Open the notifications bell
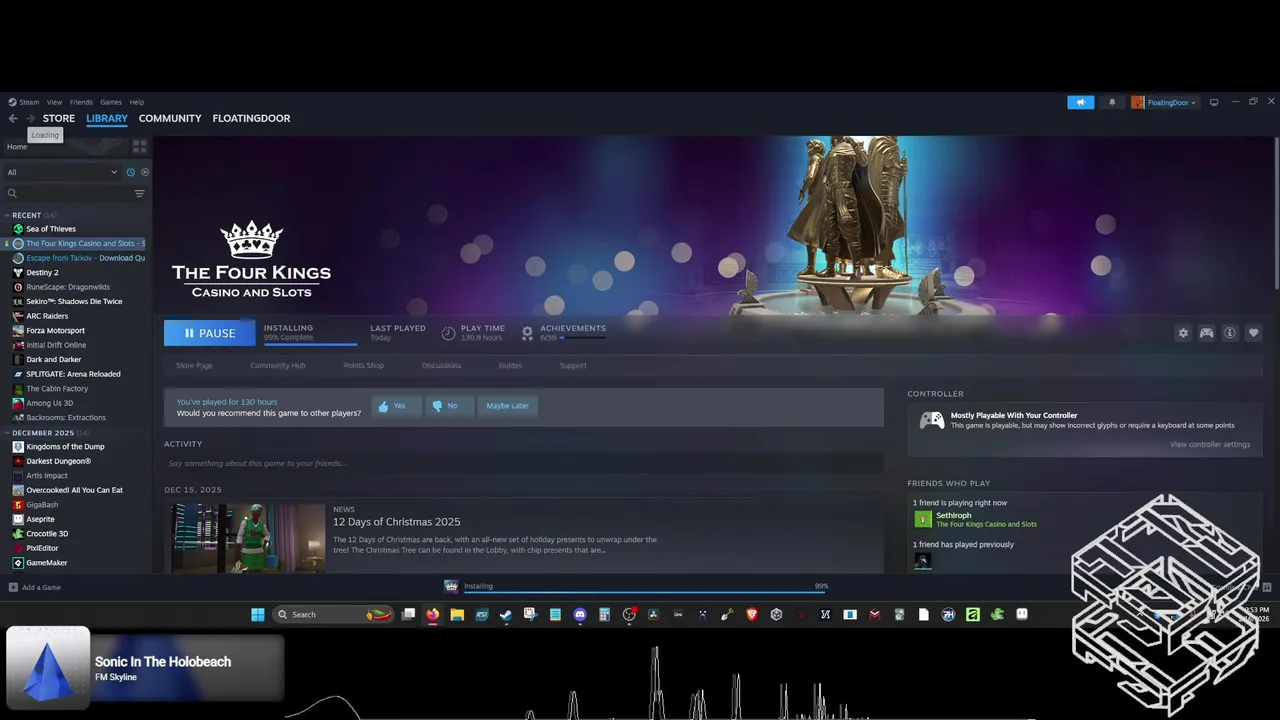The image size is (1280, 720). click(x=1112, y=102)
